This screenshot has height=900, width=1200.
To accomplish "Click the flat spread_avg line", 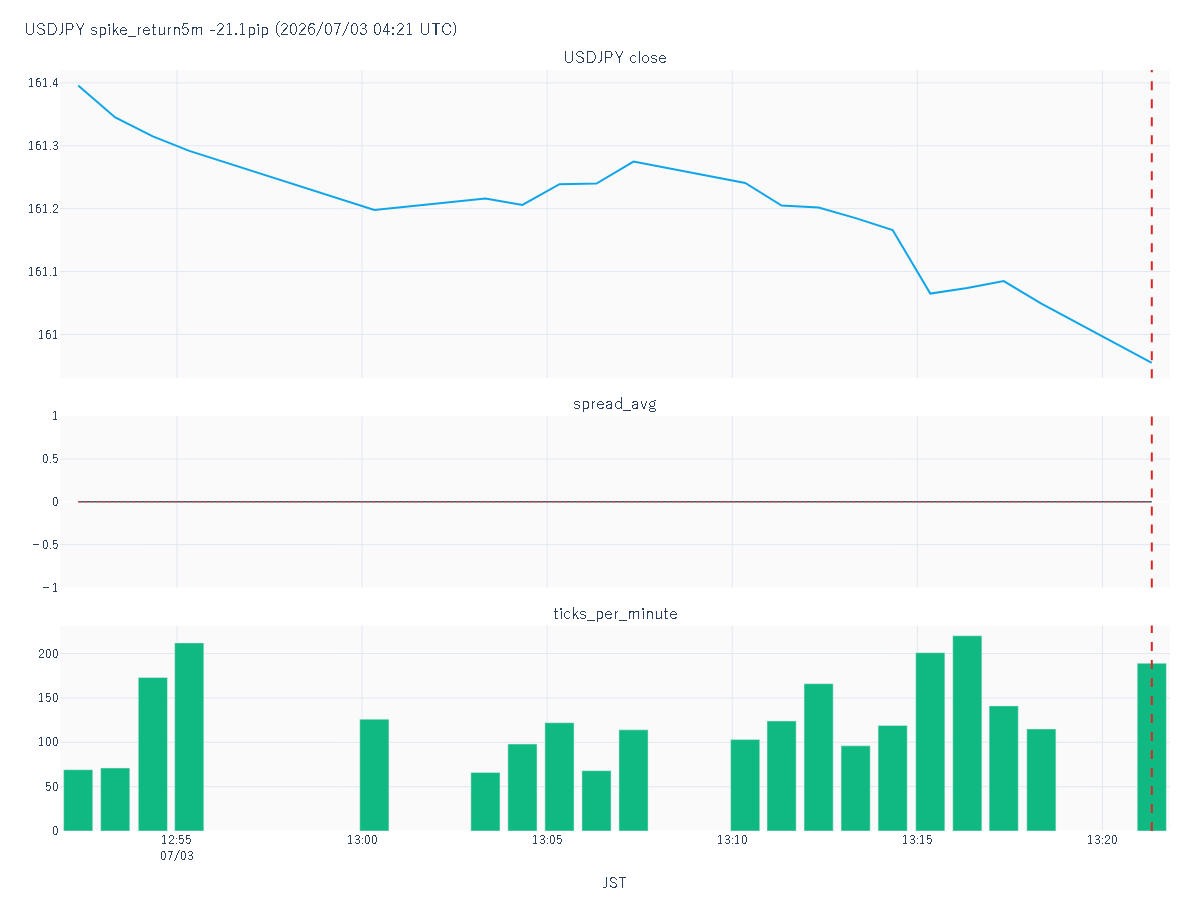I will [x=615, y=502].
